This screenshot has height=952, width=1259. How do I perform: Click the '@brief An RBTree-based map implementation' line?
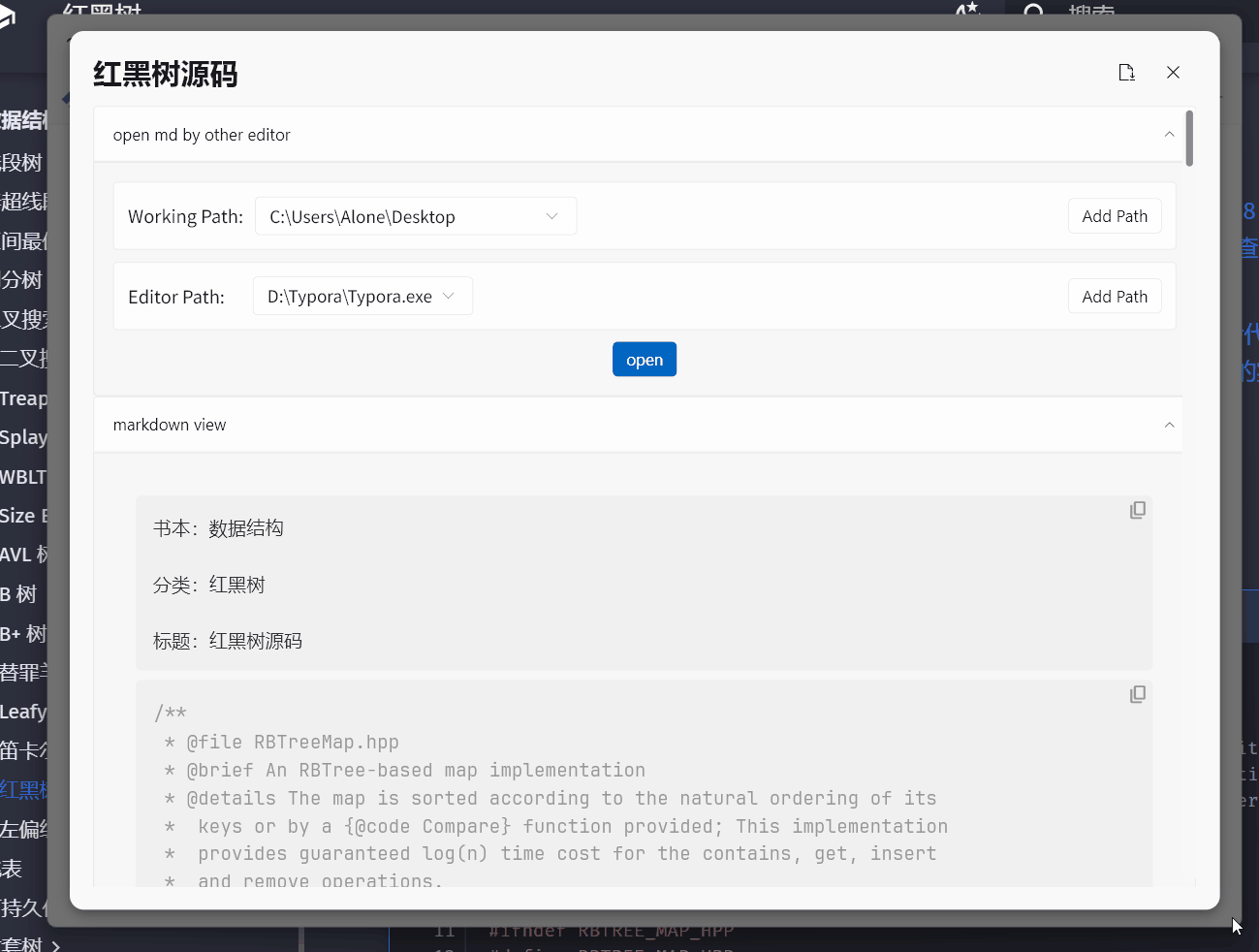(x=416, y=771)
